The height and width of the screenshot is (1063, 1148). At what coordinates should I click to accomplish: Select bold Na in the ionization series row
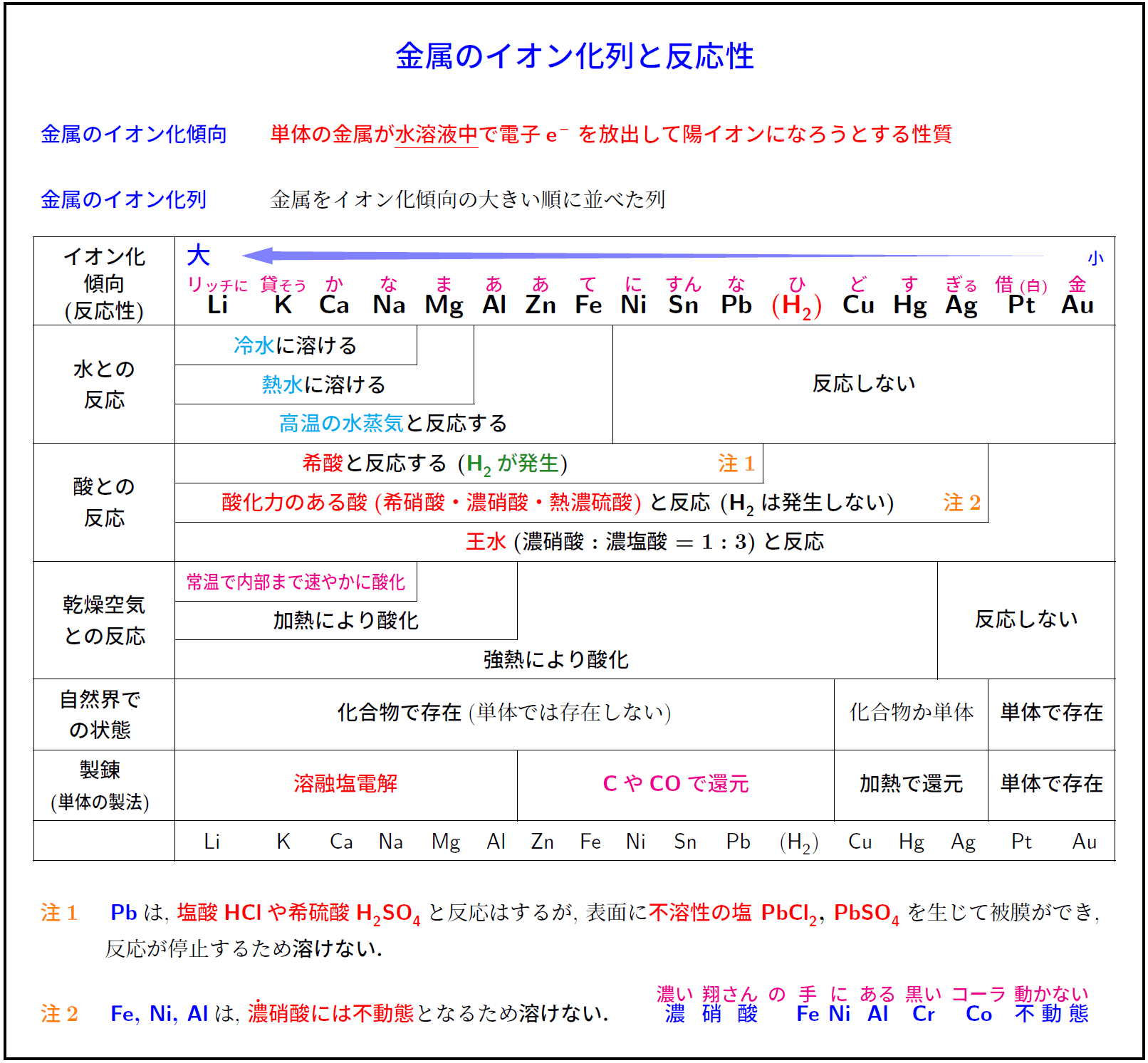(389, 305)
